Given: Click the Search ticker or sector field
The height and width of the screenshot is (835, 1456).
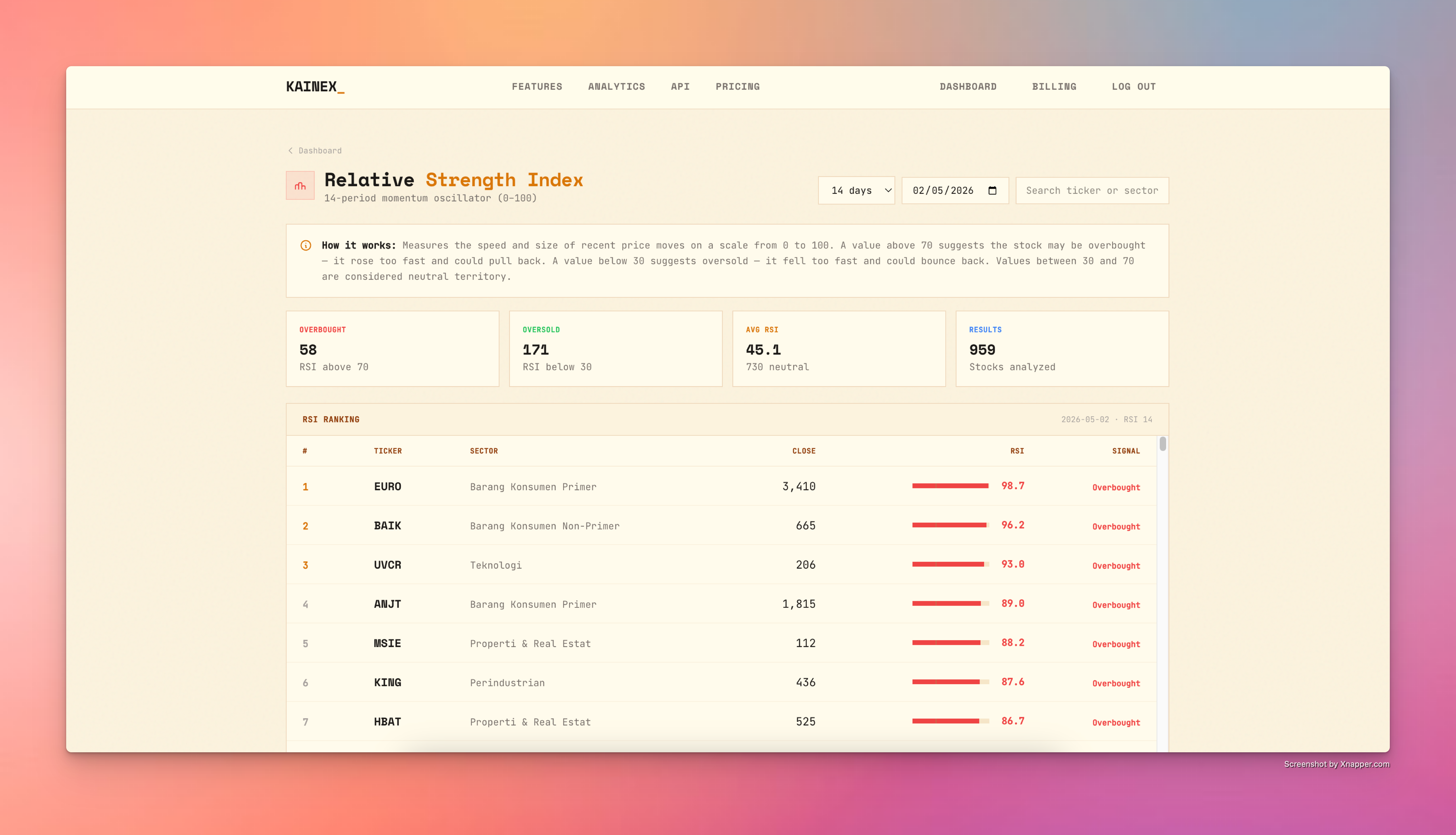Looking at the screenshot, I should coord(1092,191).
